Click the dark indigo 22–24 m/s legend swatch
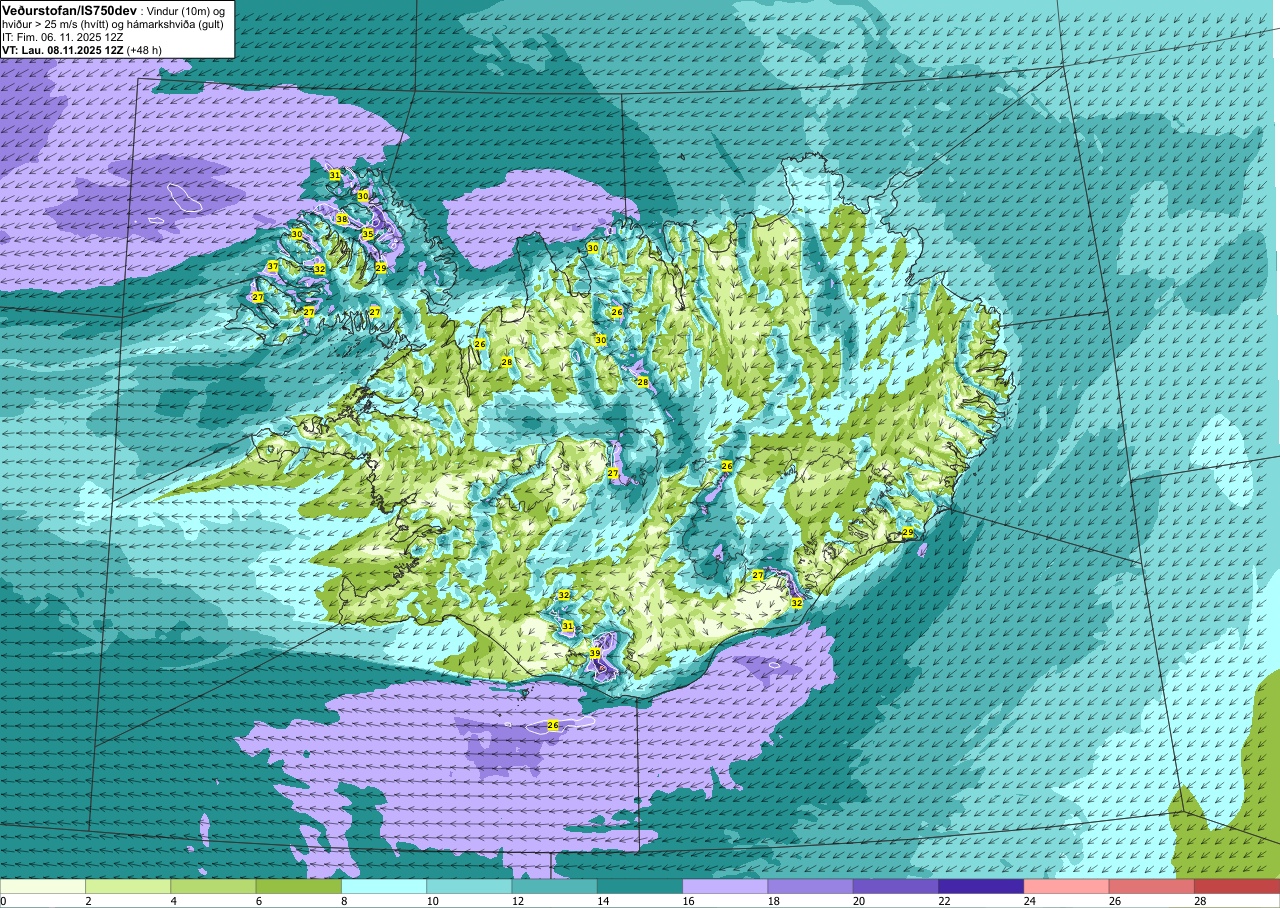The width and height of the screenshot is (1280, 908). [x=981, y=886]
